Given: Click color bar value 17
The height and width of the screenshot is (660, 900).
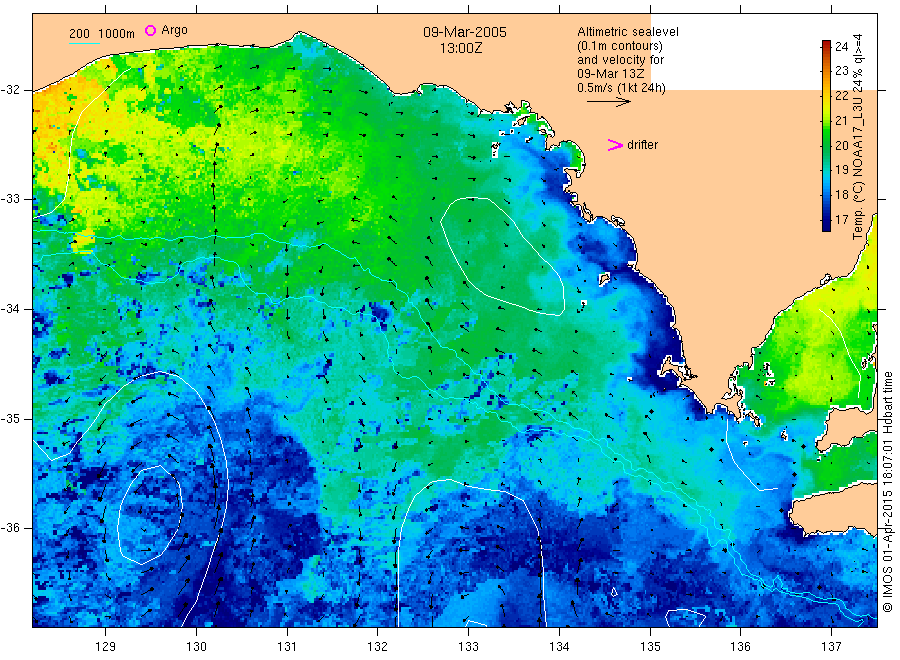Looking at the screenshot, I should [841, 219].
